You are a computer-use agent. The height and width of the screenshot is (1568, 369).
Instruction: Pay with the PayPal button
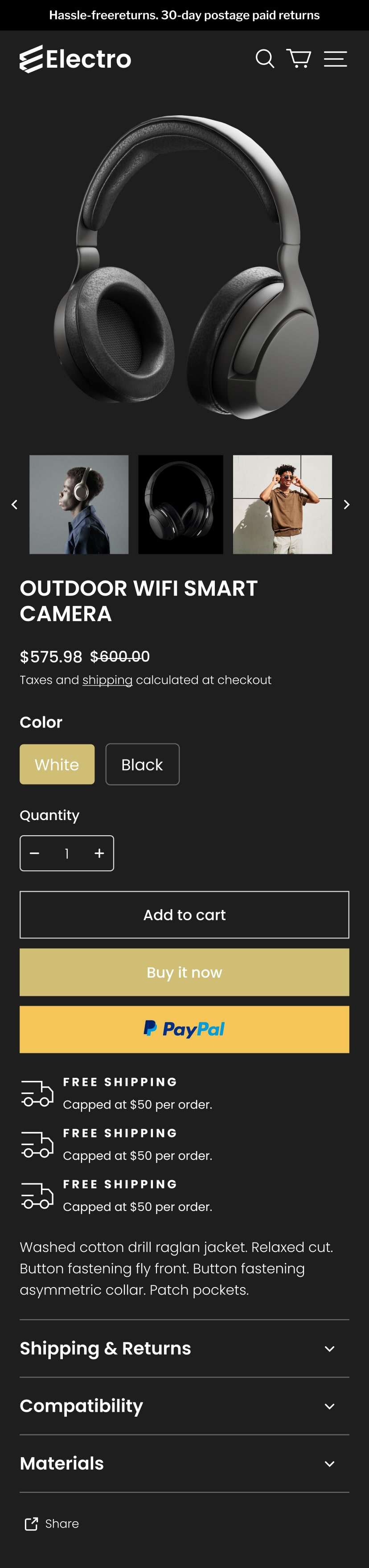coord(184,1029)
